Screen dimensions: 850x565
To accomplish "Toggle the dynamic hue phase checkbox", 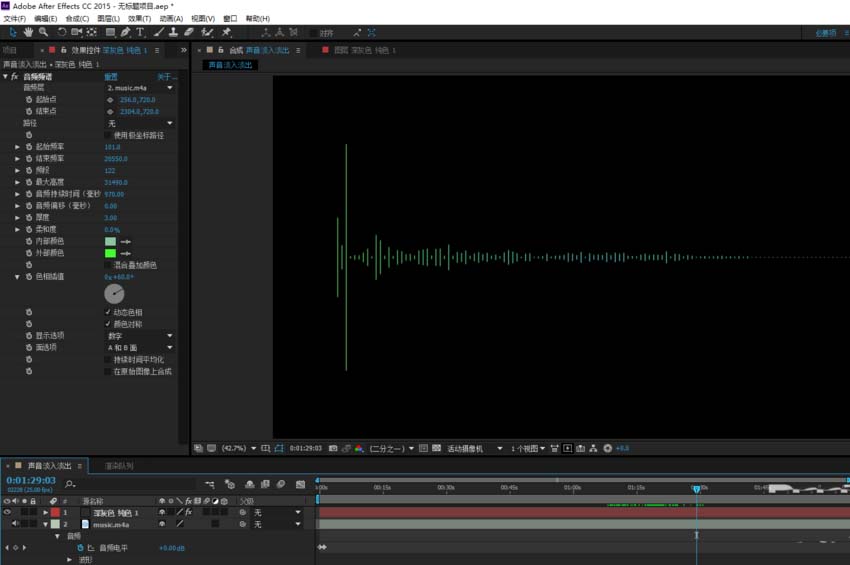I will tap(108, 312).
